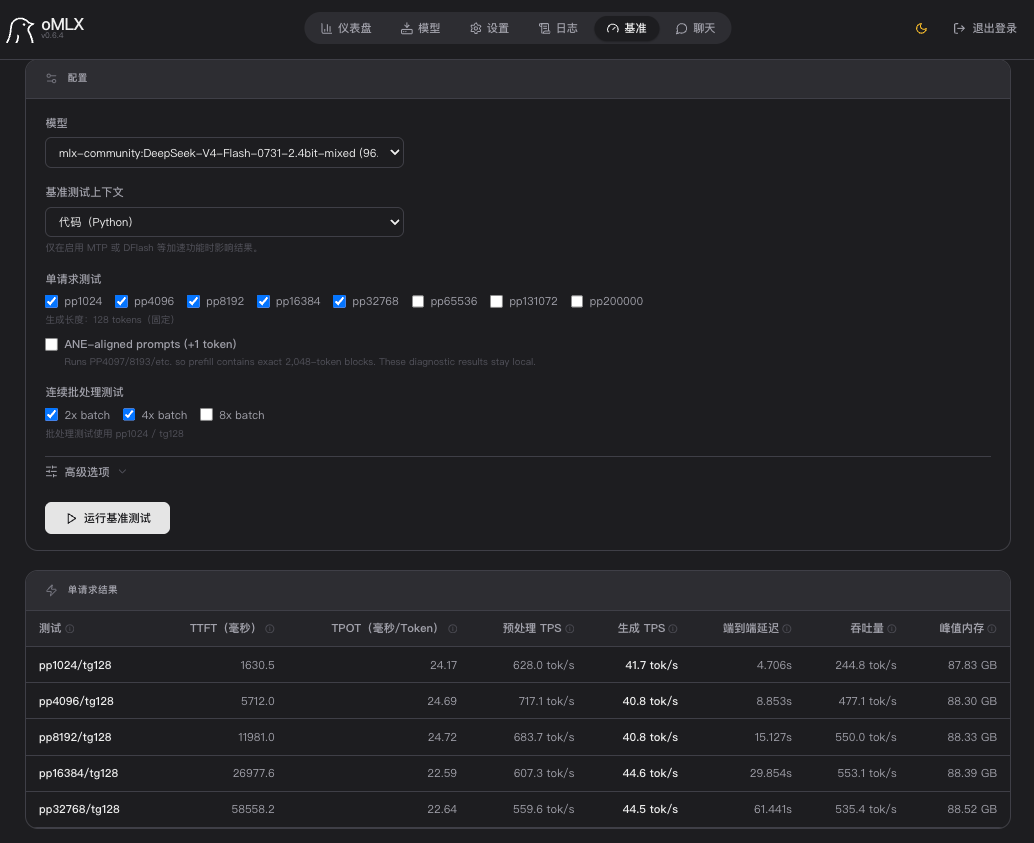
Task: Select the pp8192/tg128 result row label
Action: 75,737
